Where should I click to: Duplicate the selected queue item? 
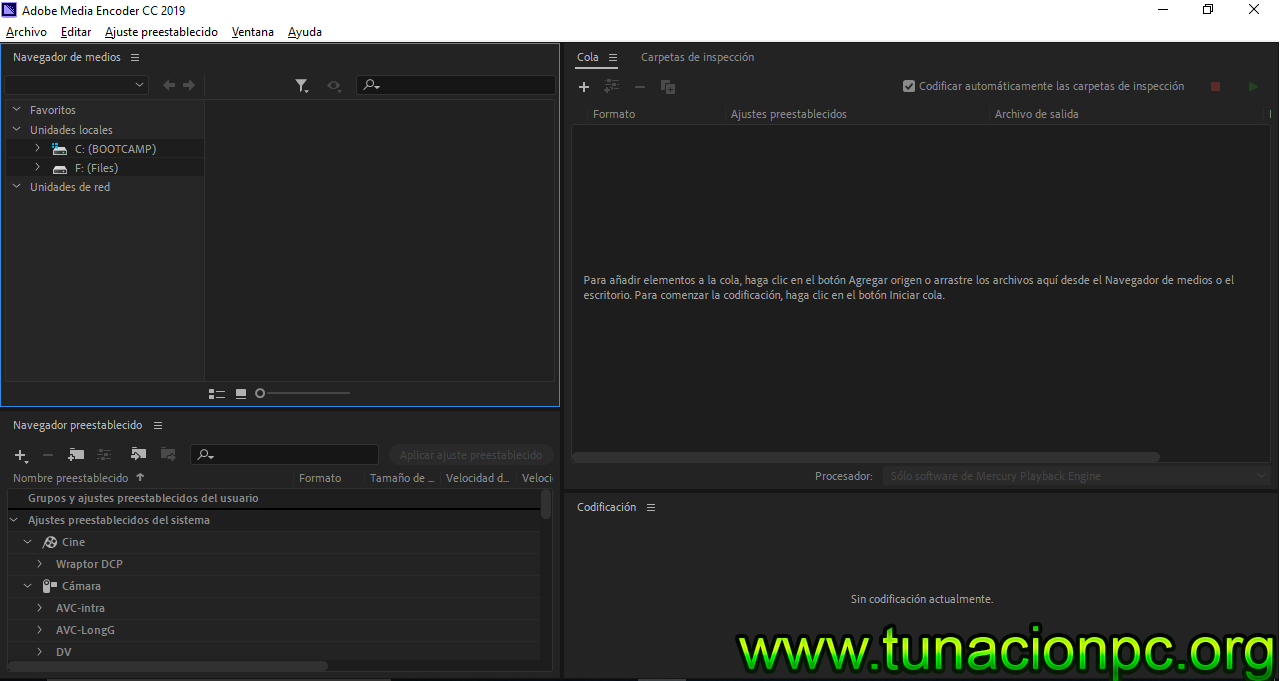point(668,87)
